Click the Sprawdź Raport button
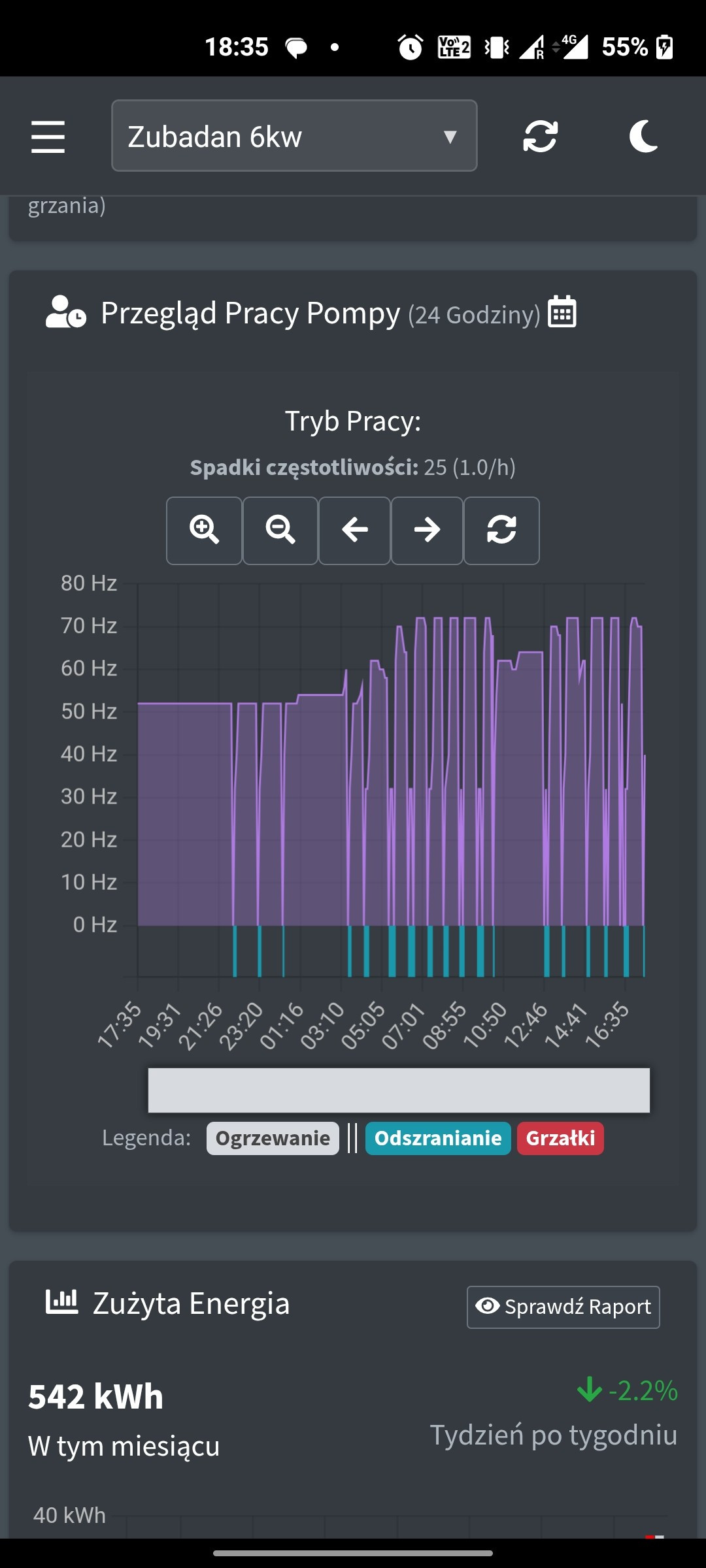Image resolution: width=706 pixels, height=1568 pixels. click(563, 1307)
